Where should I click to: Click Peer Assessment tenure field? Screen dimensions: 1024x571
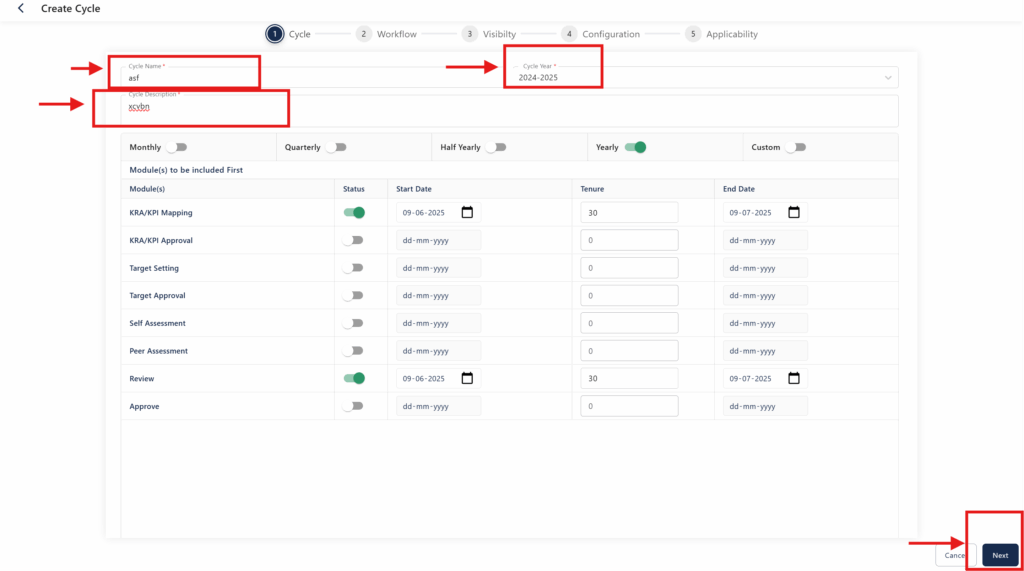click(629, 351)
